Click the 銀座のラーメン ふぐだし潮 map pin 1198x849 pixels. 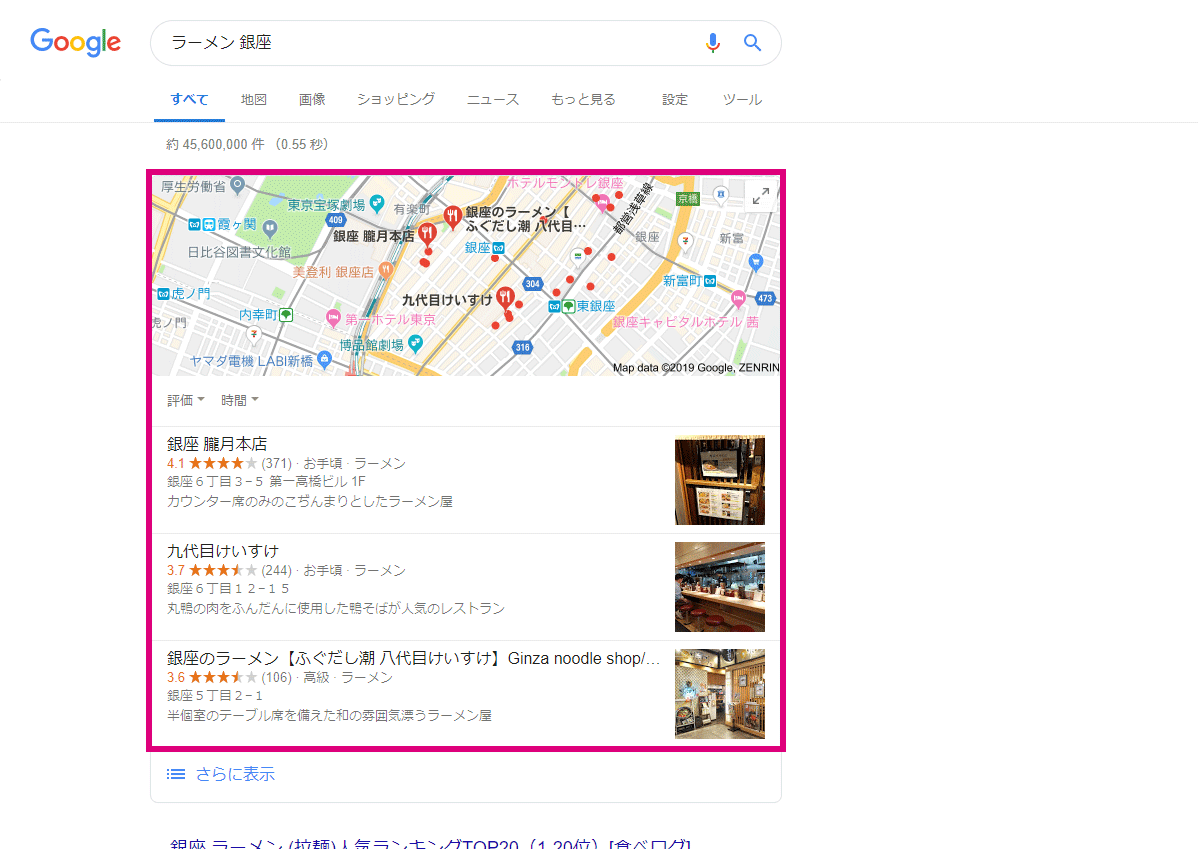452,216
